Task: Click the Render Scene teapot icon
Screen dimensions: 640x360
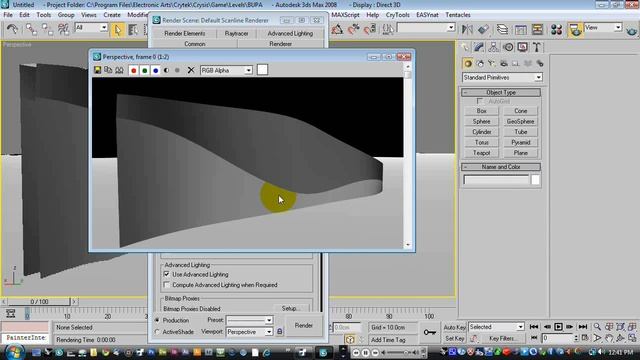Action: click(576, 29)
